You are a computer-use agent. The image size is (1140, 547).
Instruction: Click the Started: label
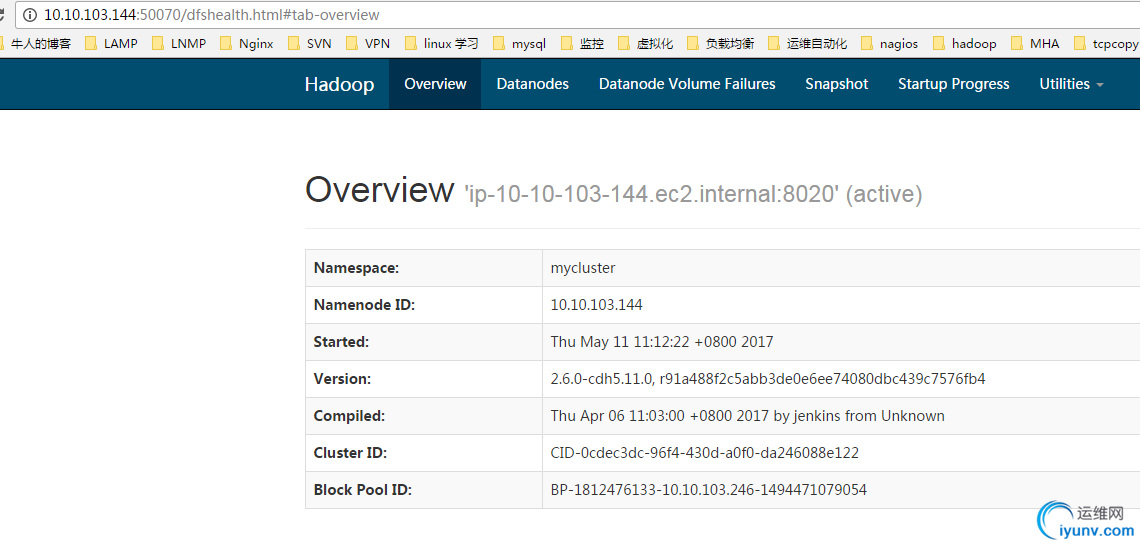click(342, 342)
